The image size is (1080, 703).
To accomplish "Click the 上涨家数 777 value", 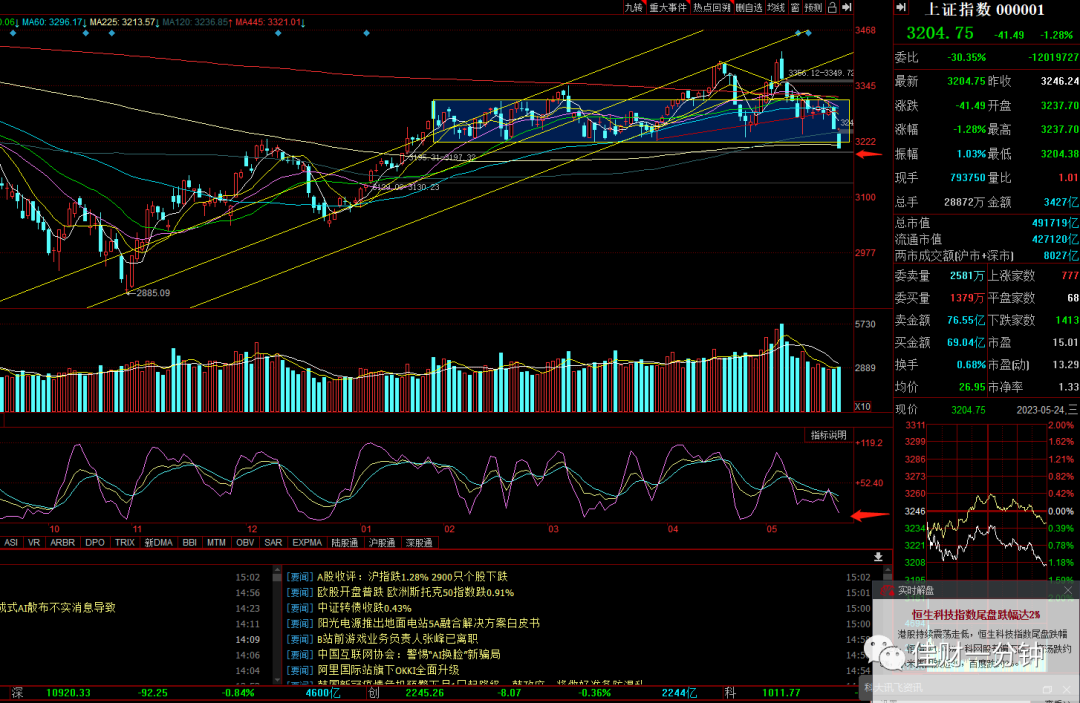I will click(1070, 275).
